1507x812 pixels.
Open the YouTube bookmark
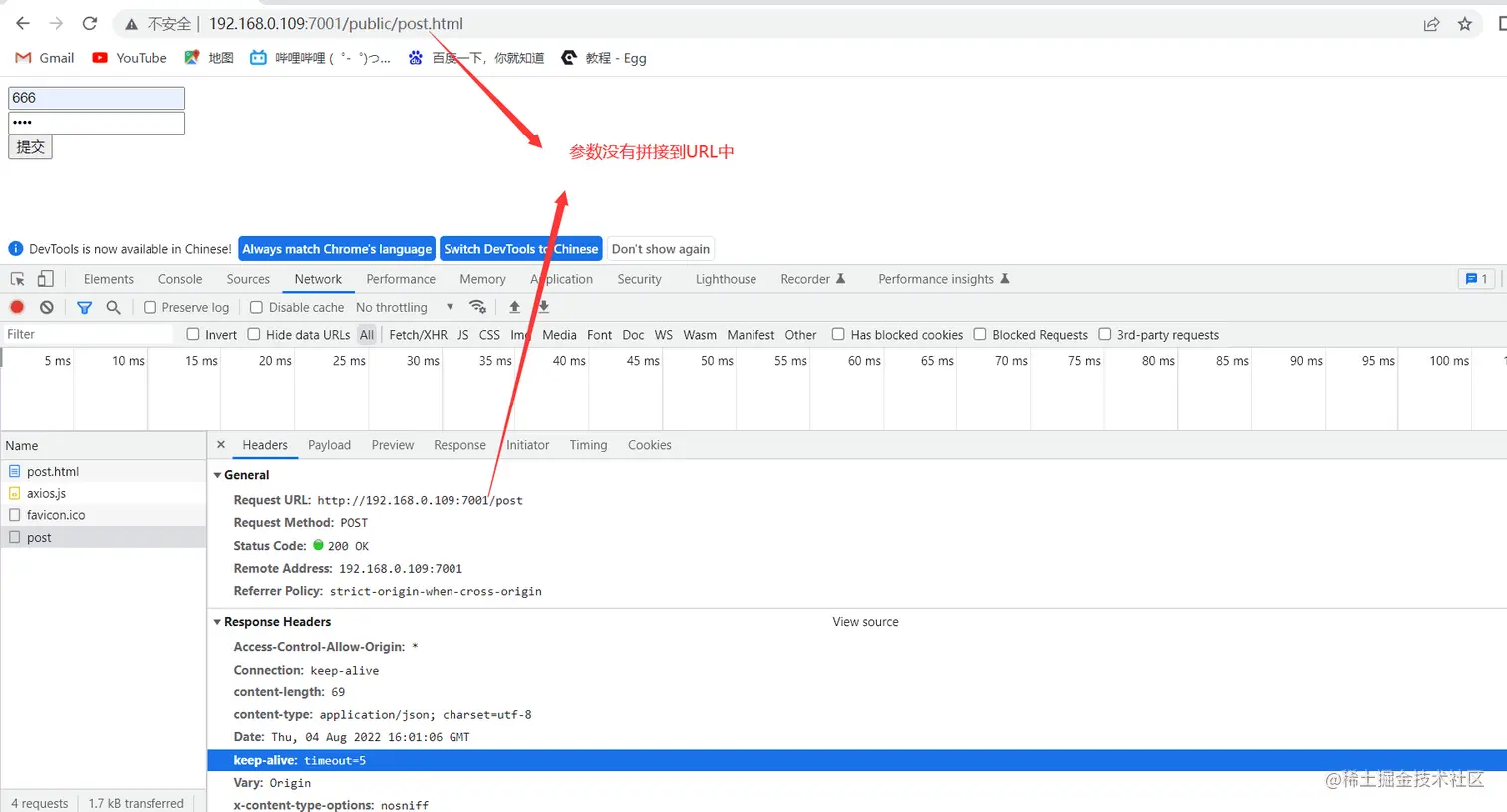[x=130, y=58]
